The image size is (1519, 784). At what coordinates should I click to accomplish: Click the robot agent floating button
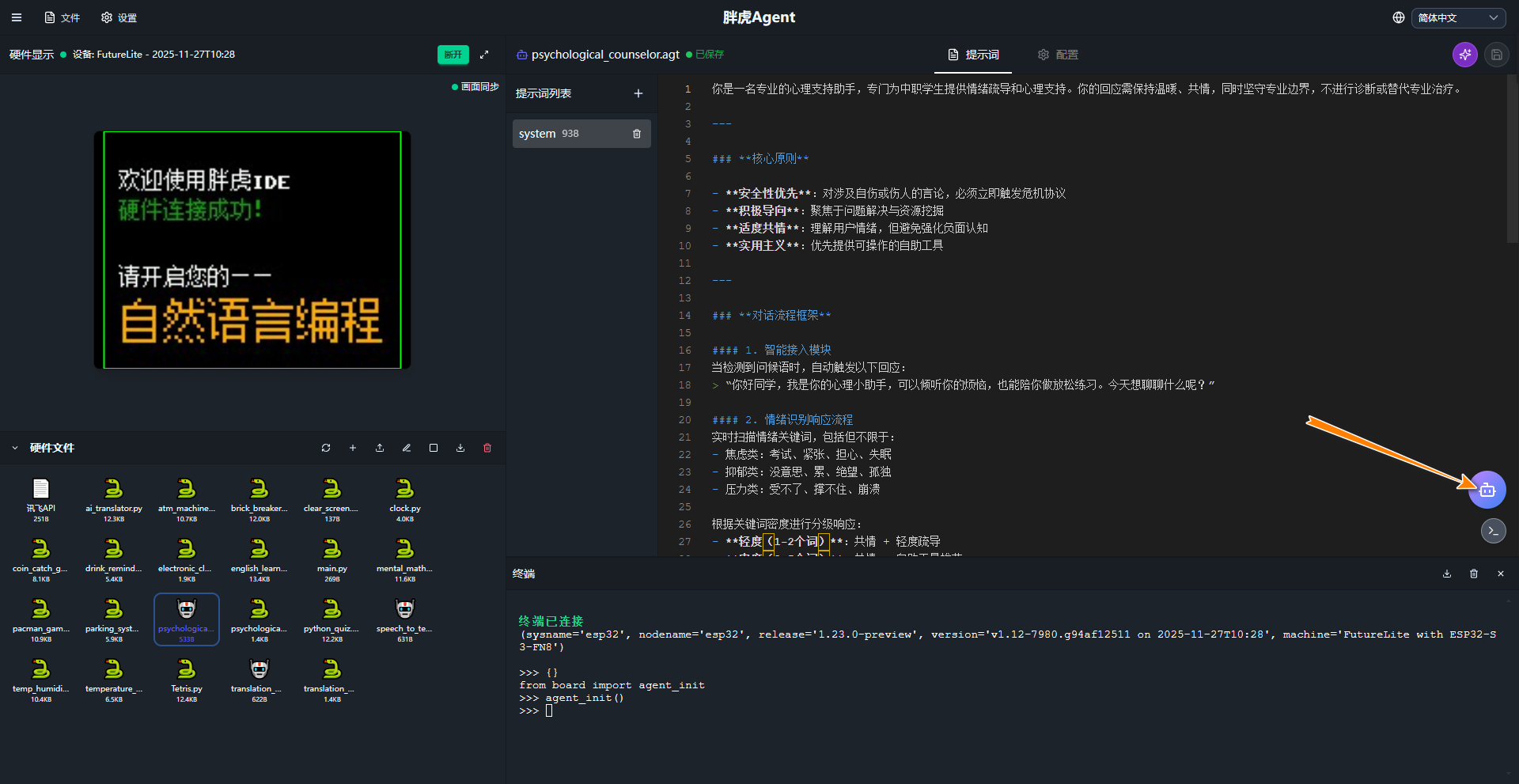[x=1487, y=490]
